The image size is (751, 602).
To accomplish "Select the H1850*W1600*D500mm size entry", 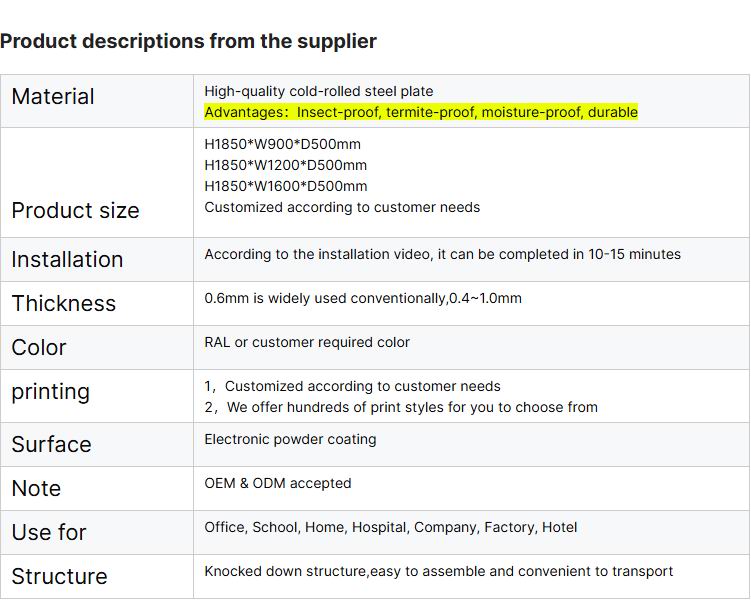I will (x=285, y=186).
